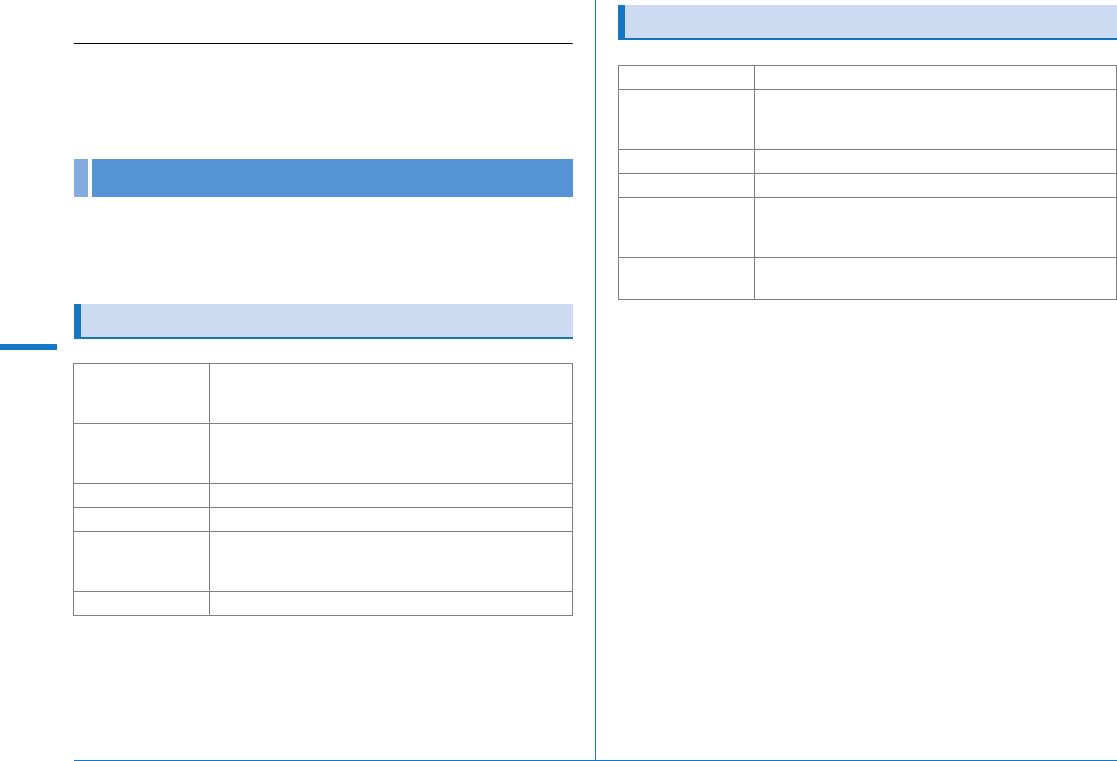This screenshot has height=761, width=1117.
Task: Click second row's right cell in right table
Action: 934,119
